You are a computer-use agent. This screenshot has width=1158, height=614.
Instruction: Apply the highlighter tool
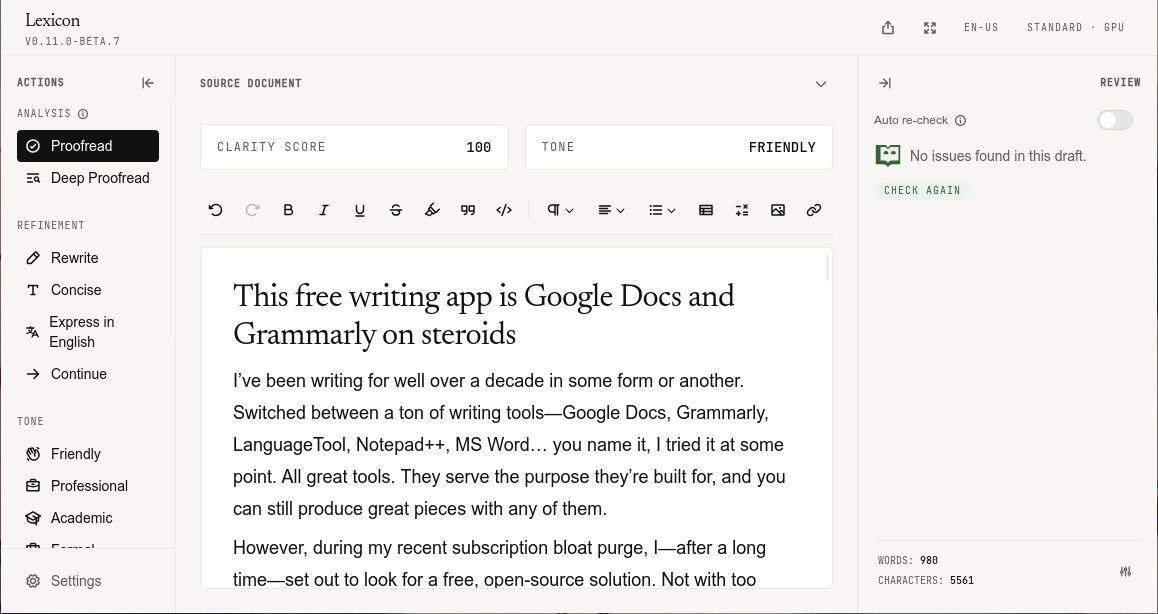click(x=432, y=211)
